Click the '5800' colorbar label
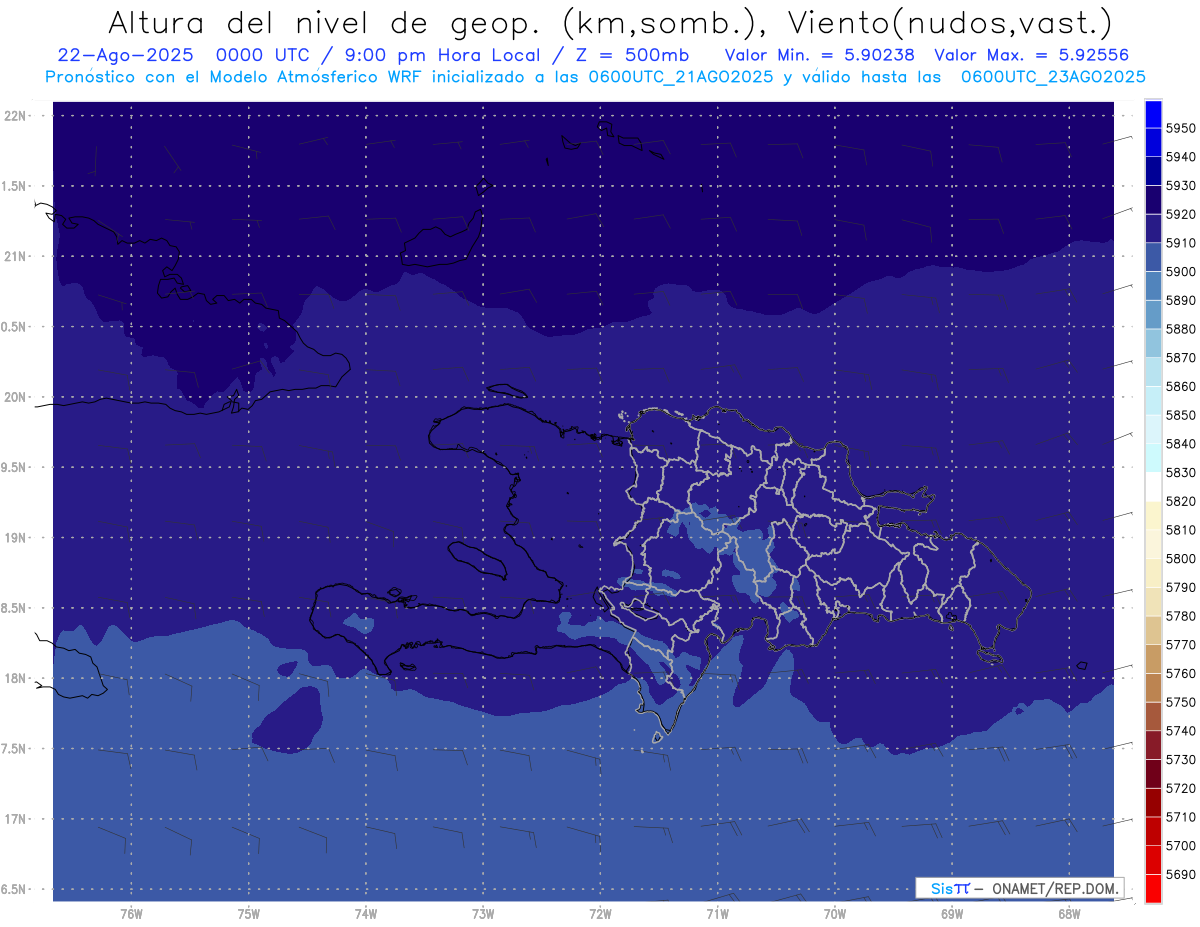The image size is (1200, 927). (1181, 559)
